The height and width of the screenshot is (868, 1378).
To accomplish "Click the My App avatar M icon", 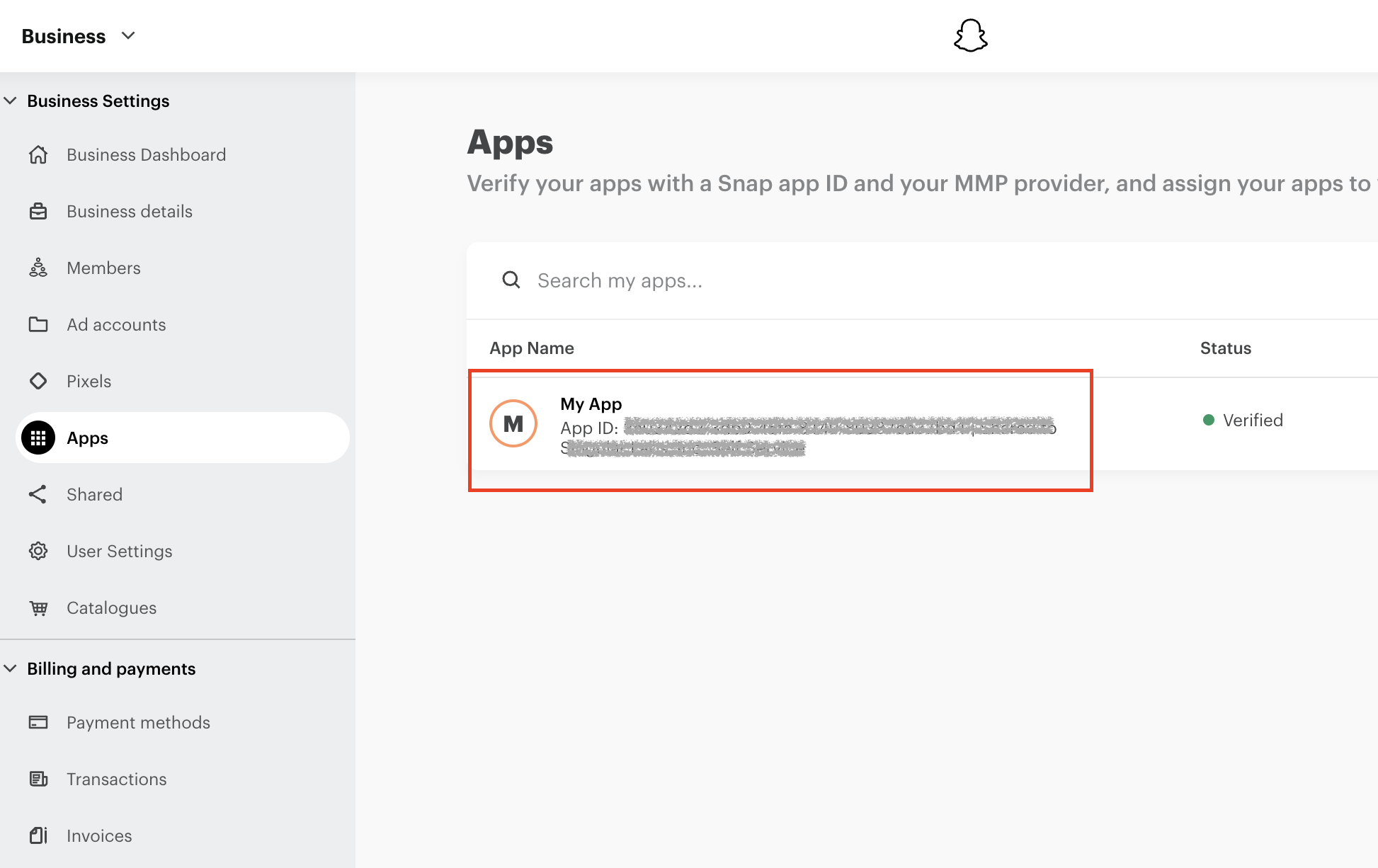I will tap(513, 423).
